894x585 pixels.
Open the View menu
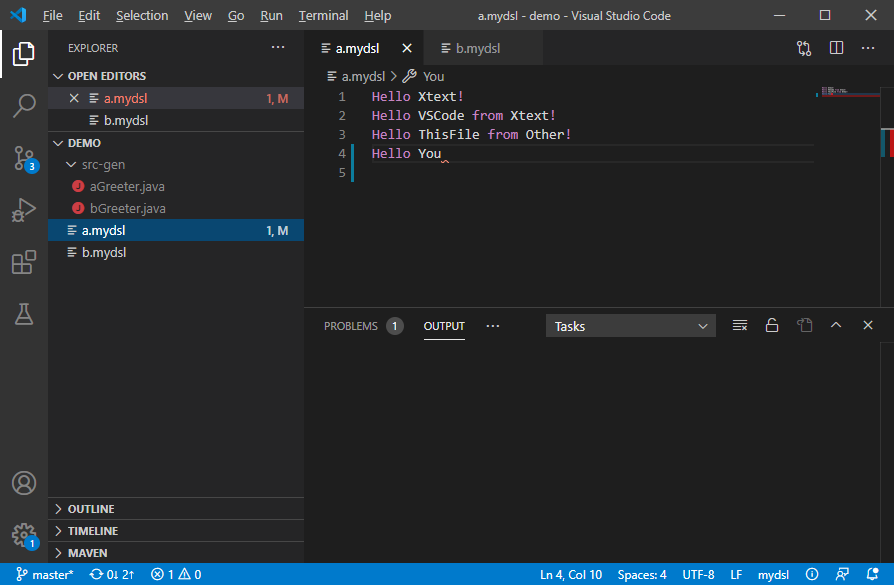click(x=198, y=15)
